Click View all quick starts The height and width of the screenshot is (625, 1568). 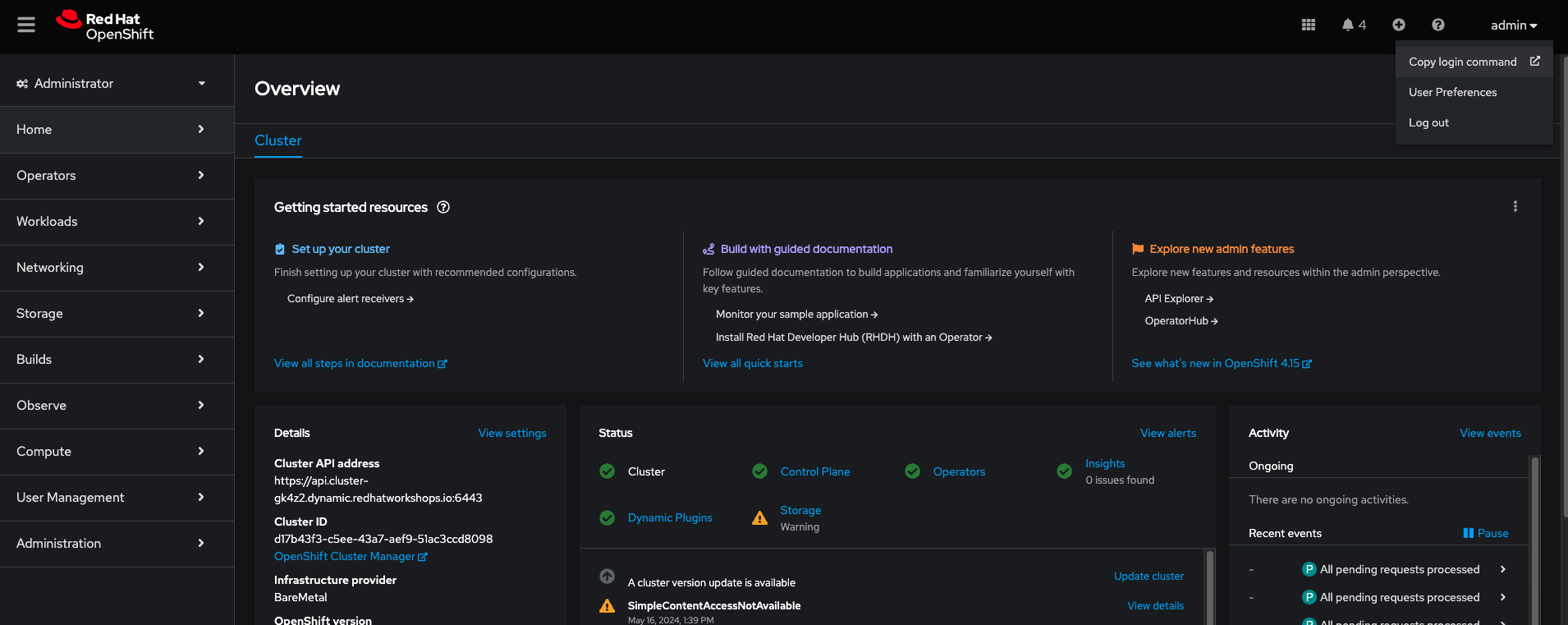(753, 363)
